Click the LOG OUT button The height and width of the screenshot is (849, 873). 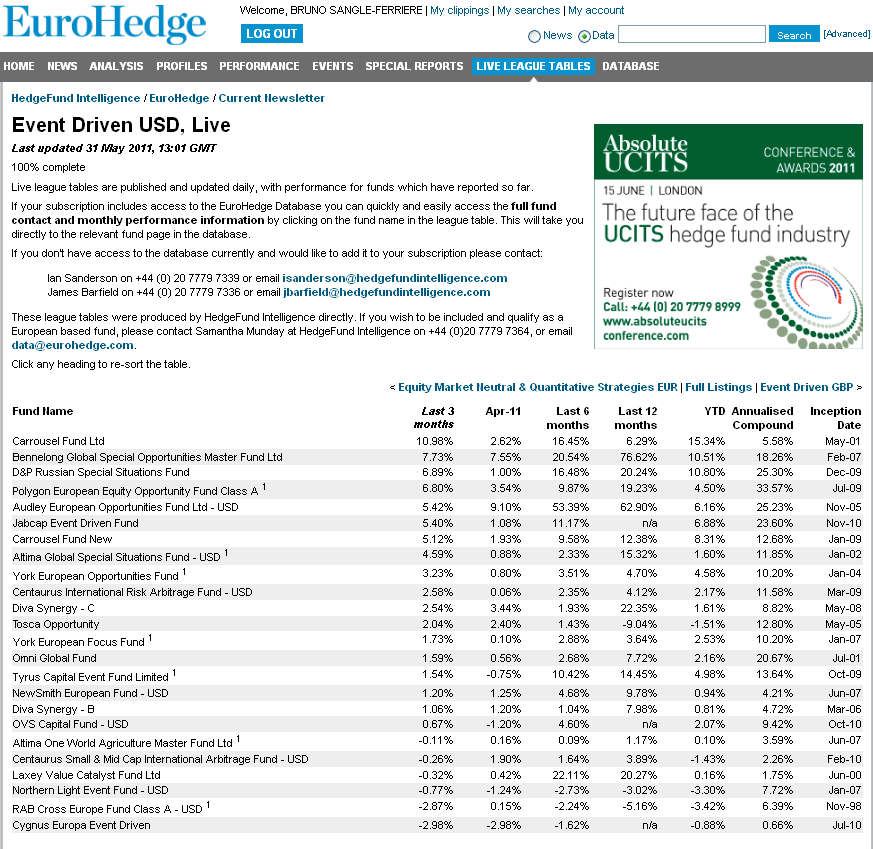tap(272, 33)
